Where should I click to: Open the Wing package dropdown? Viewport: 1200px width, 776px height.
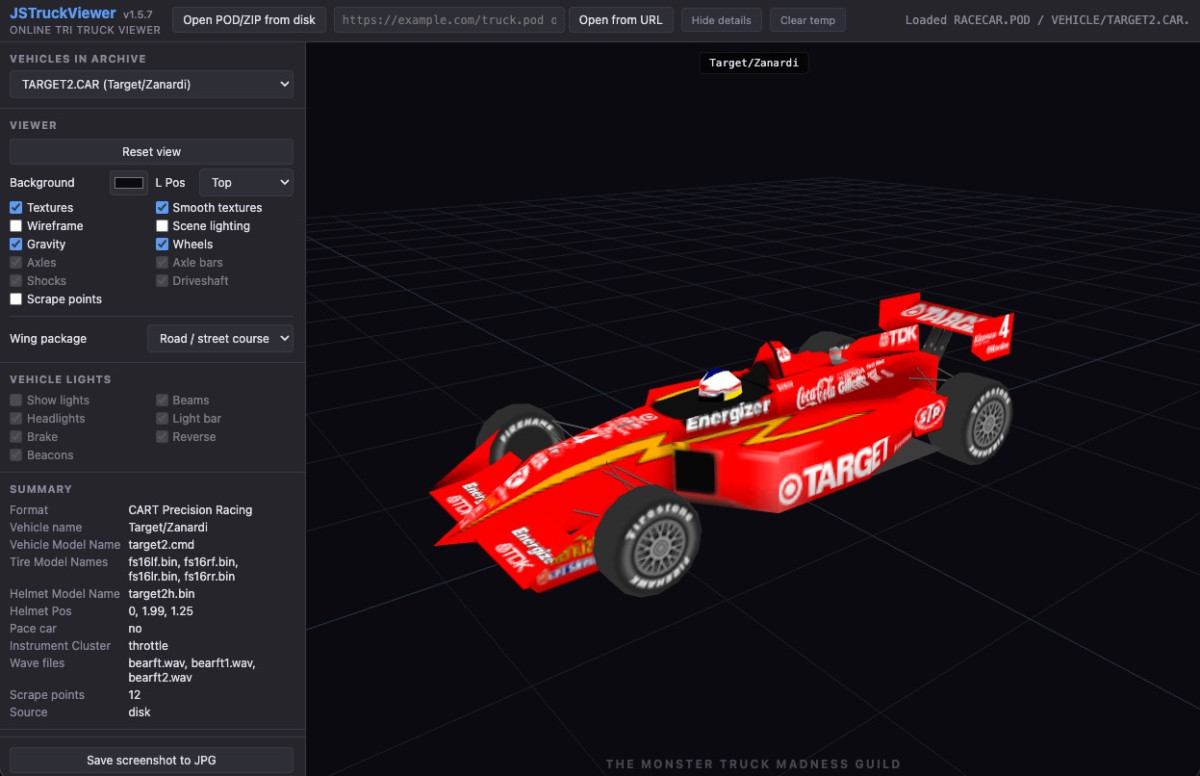[220, 339]
